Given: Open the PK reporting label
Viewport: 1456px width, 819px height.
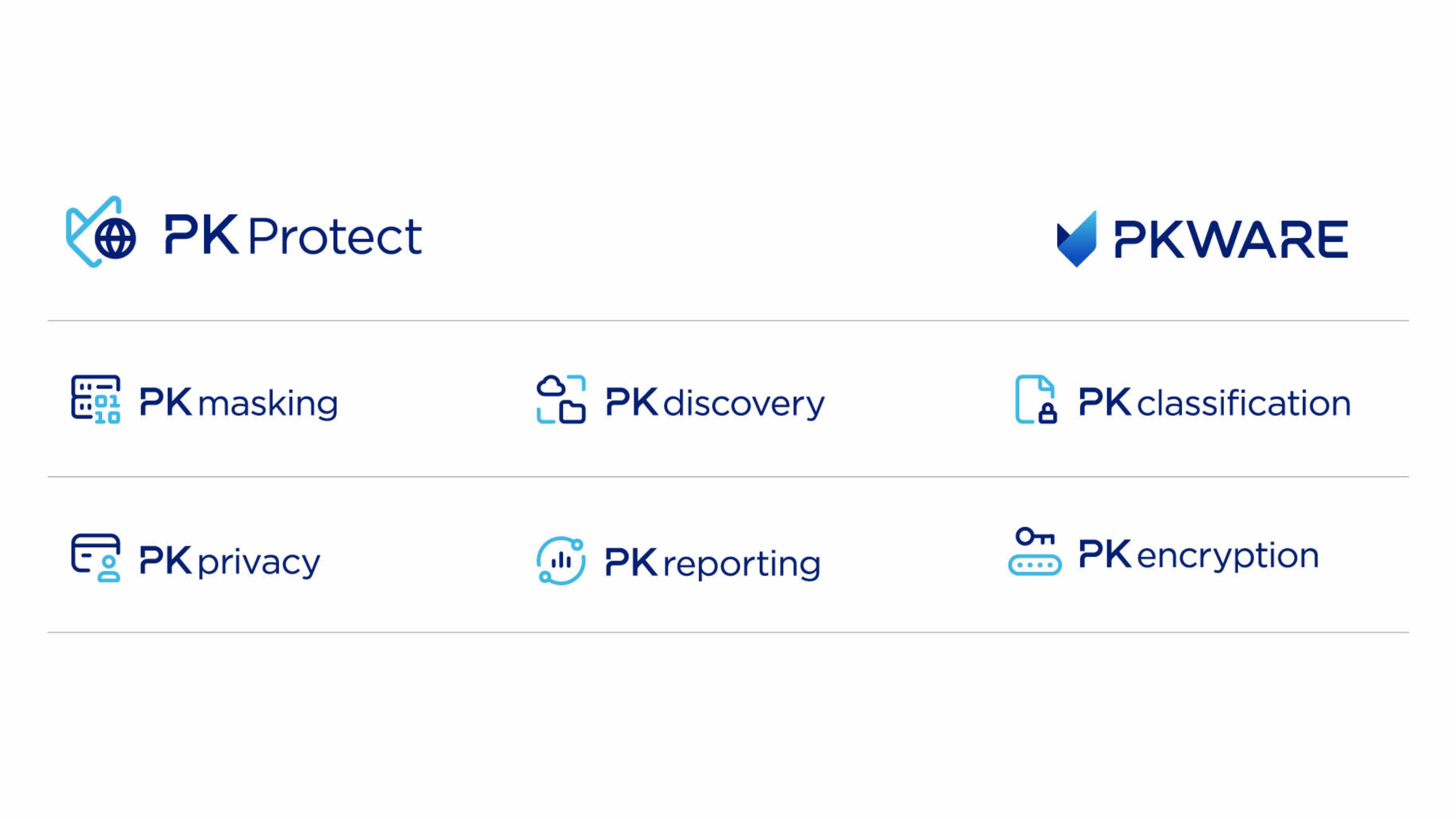Looking at the screenshot, I should coord(713,564).
